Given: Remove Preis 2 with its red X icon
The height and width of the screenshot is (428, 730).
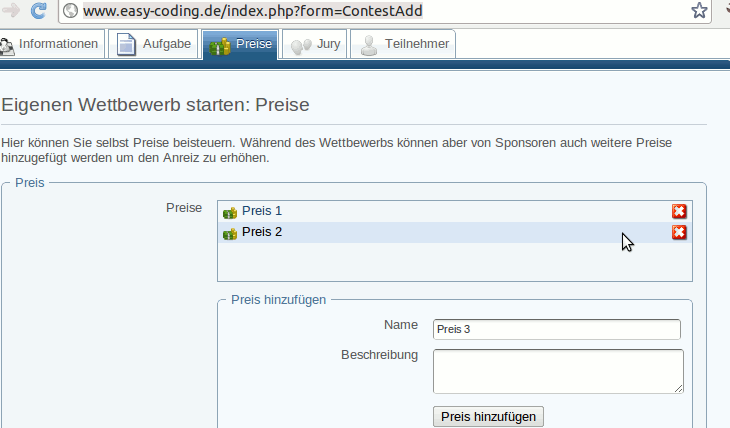Looking at the screenshot, I should click(679, 232).
